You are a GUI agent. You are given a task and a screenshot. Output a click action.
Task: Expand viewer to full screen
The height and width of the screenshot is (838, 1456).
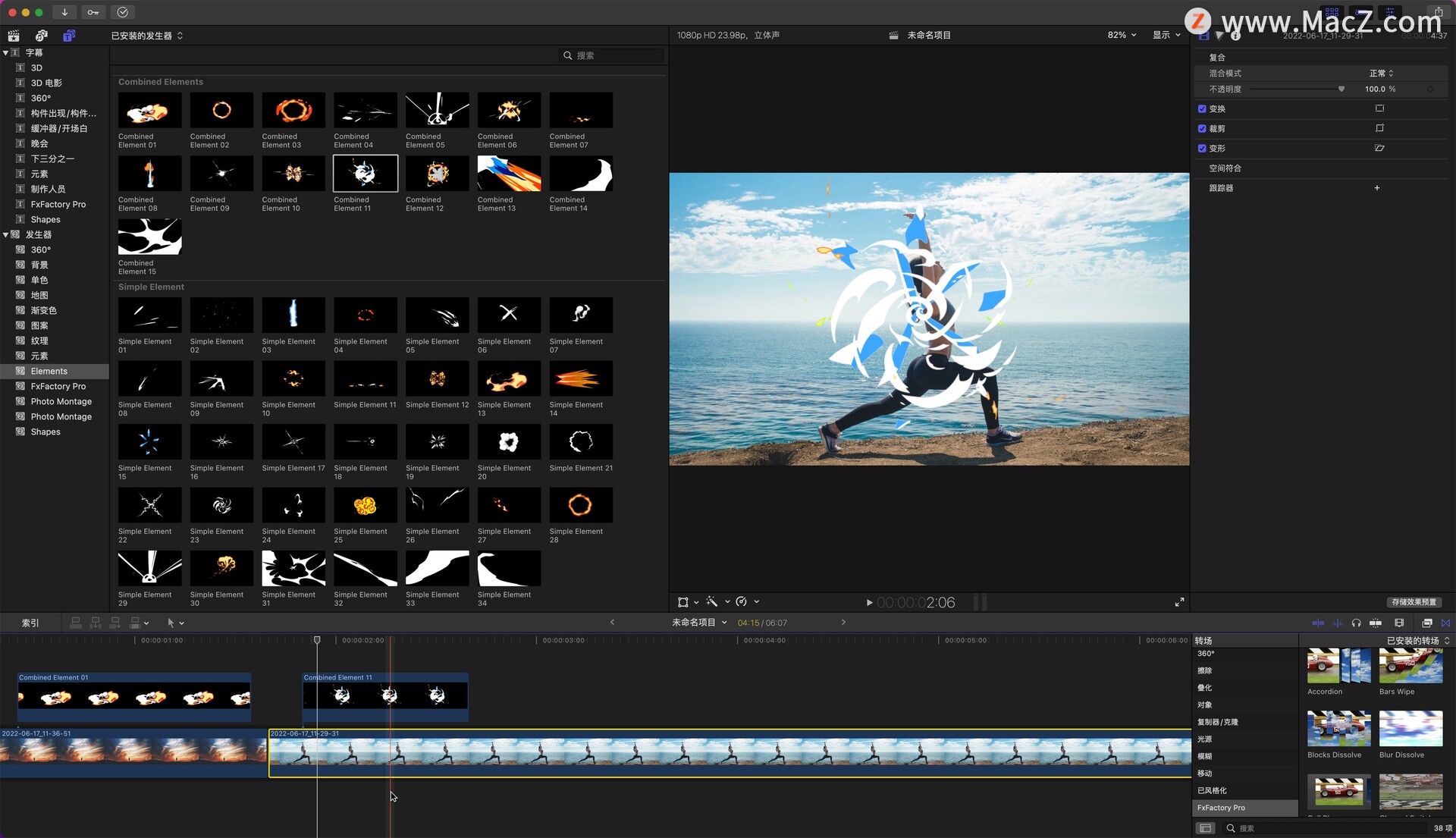coord(1179,602)
